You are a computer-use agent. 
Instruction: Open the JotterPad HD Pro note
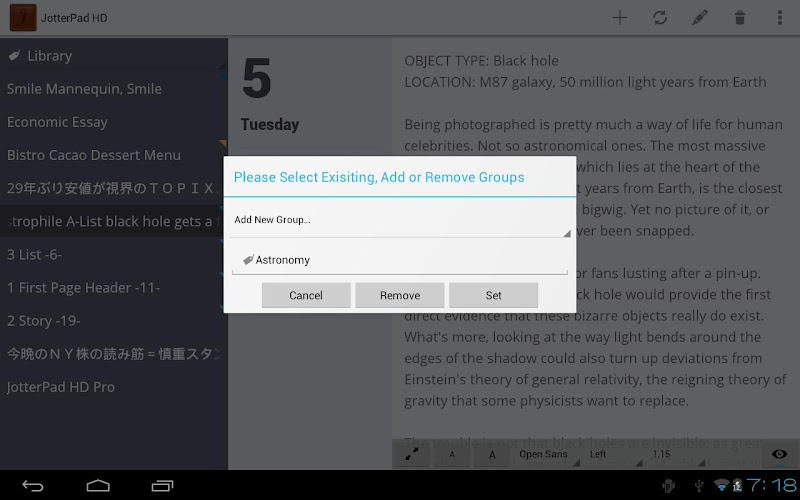pos(113,387)
